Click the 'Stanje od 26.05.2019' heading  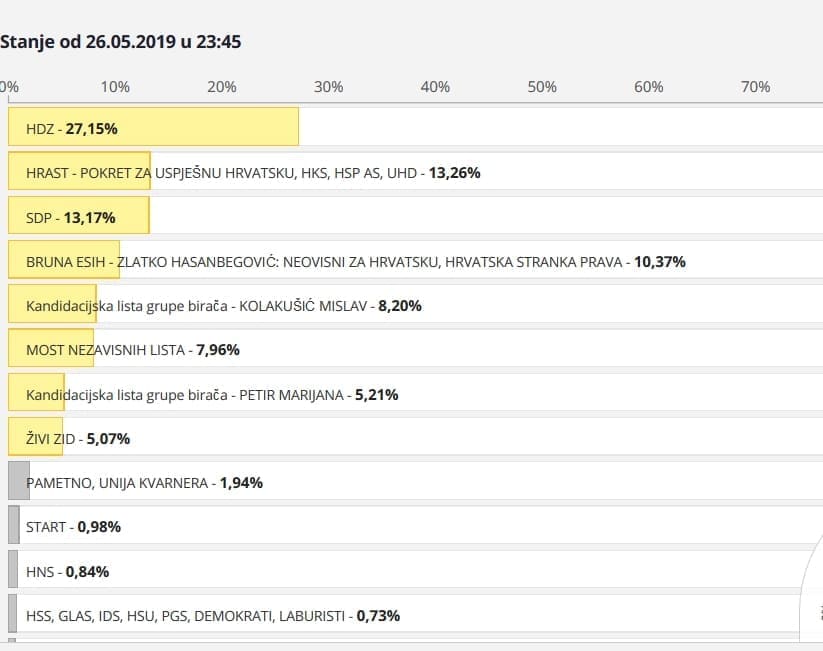(120, 42)
